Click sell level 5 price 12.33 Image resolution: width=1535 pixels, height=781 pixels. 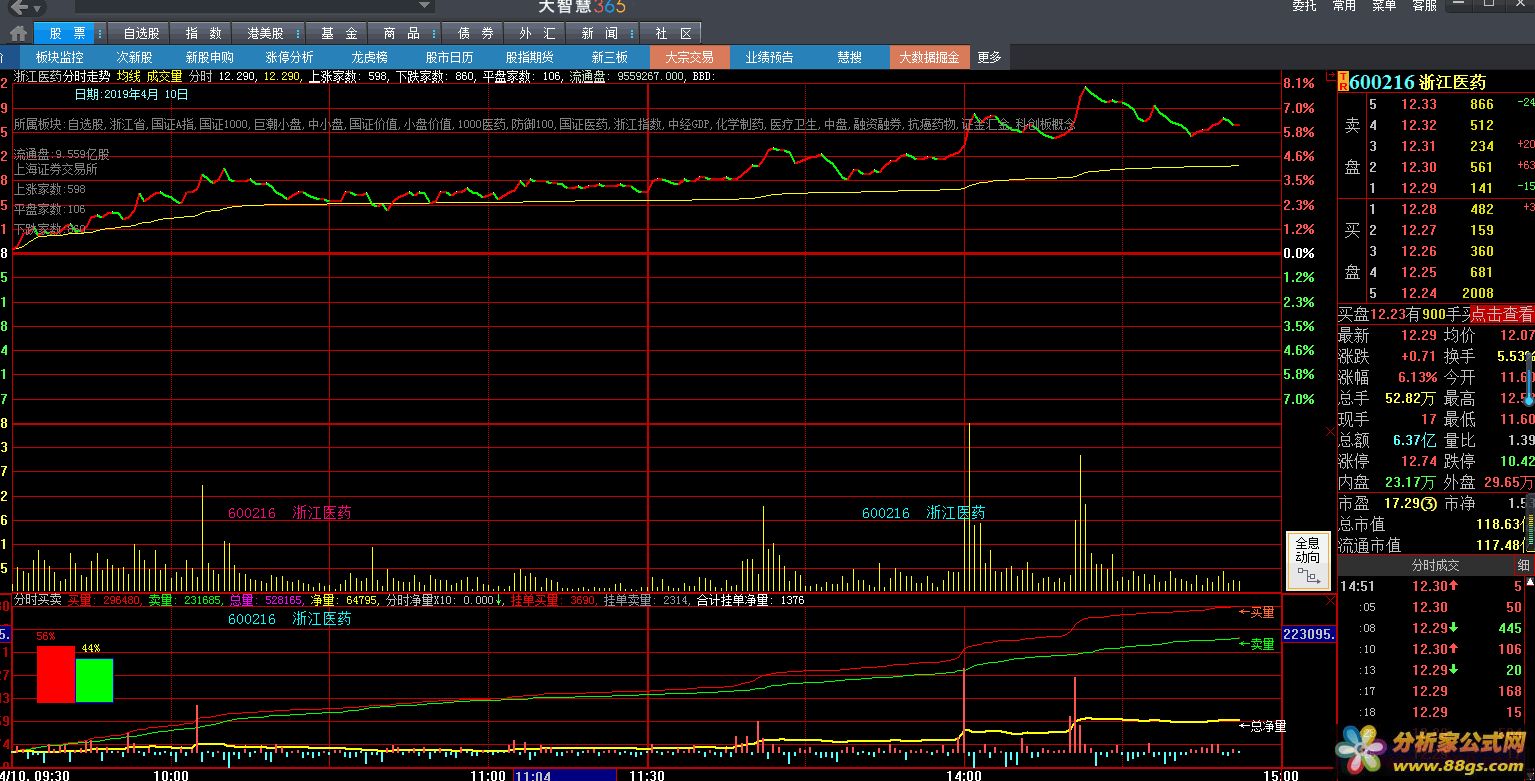1418,104
